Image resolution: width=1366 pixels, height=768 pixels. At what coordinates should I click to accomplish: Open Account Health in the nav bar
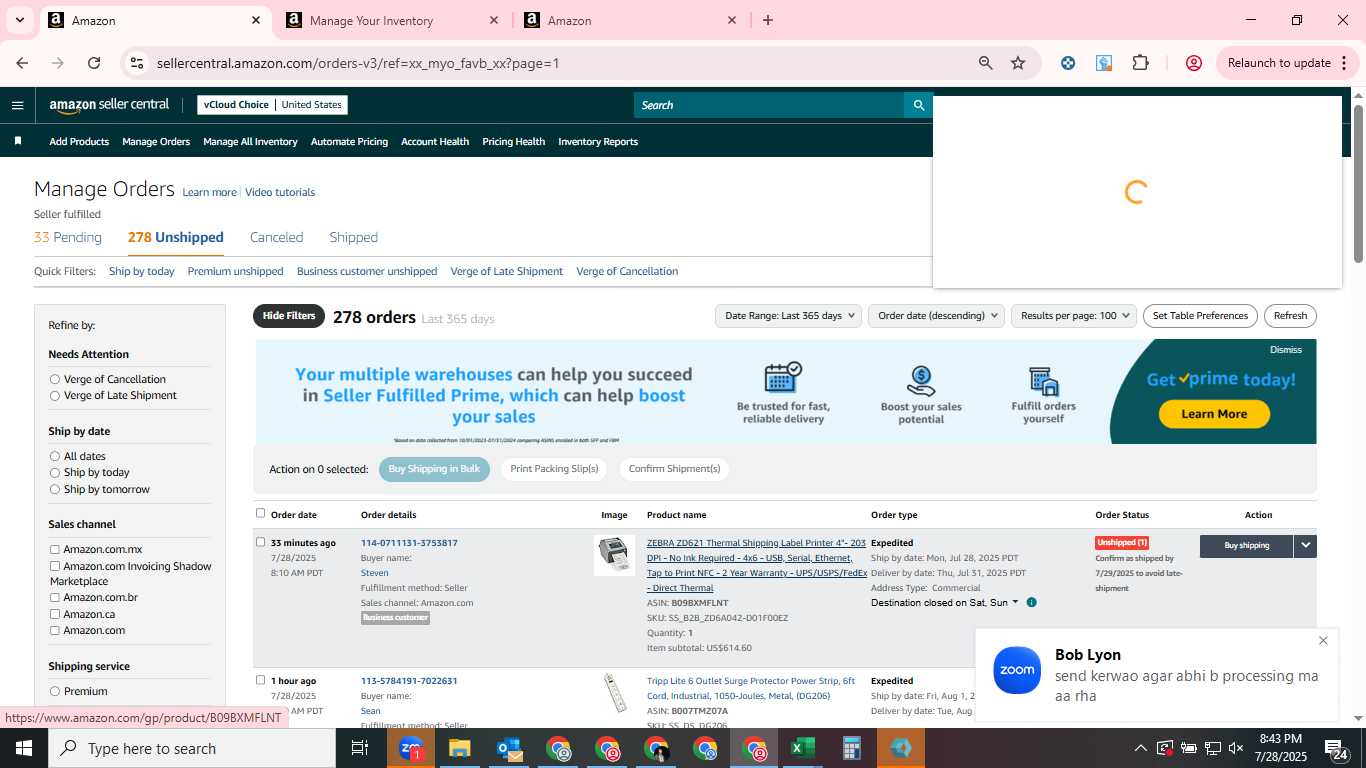435,141
